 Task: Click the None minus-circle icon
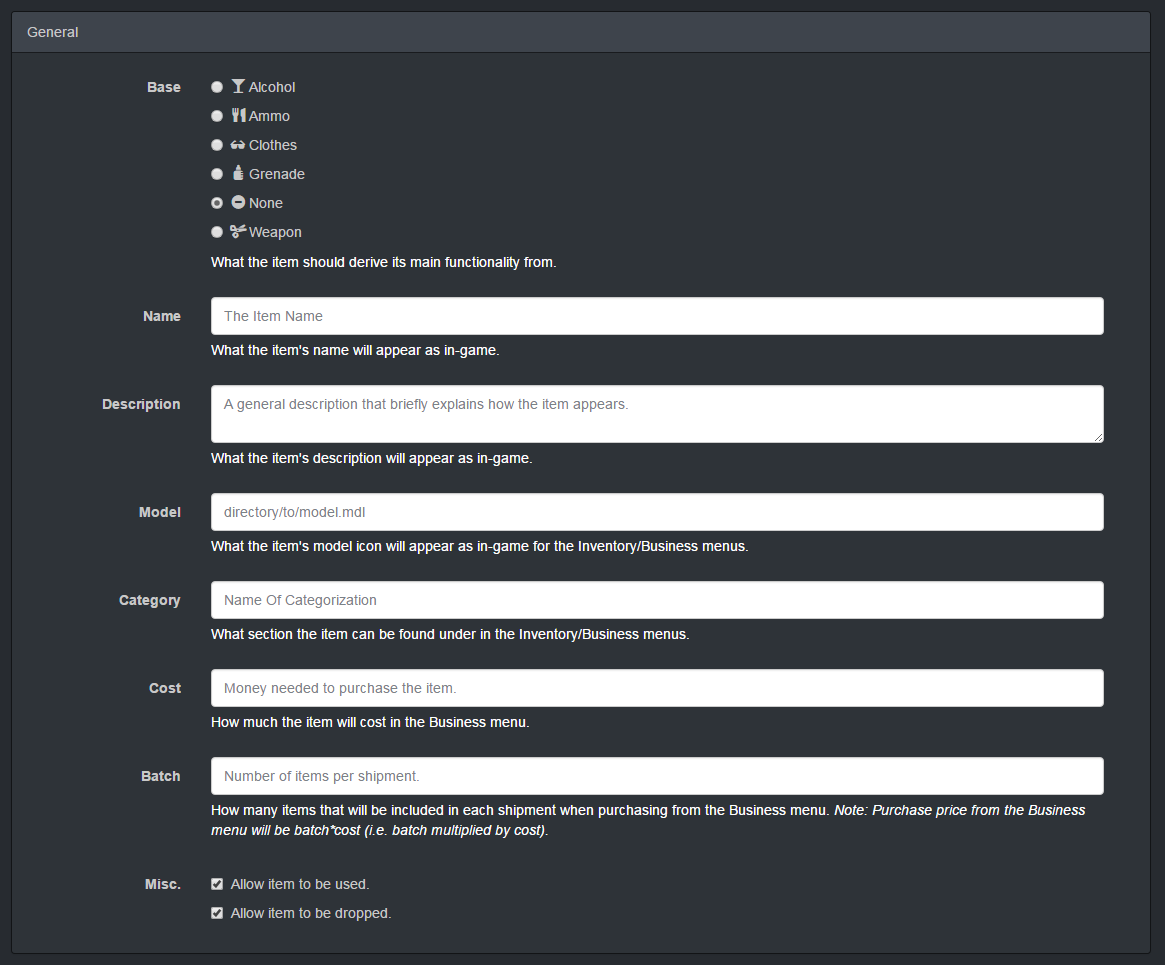click(x=238, y=202)
